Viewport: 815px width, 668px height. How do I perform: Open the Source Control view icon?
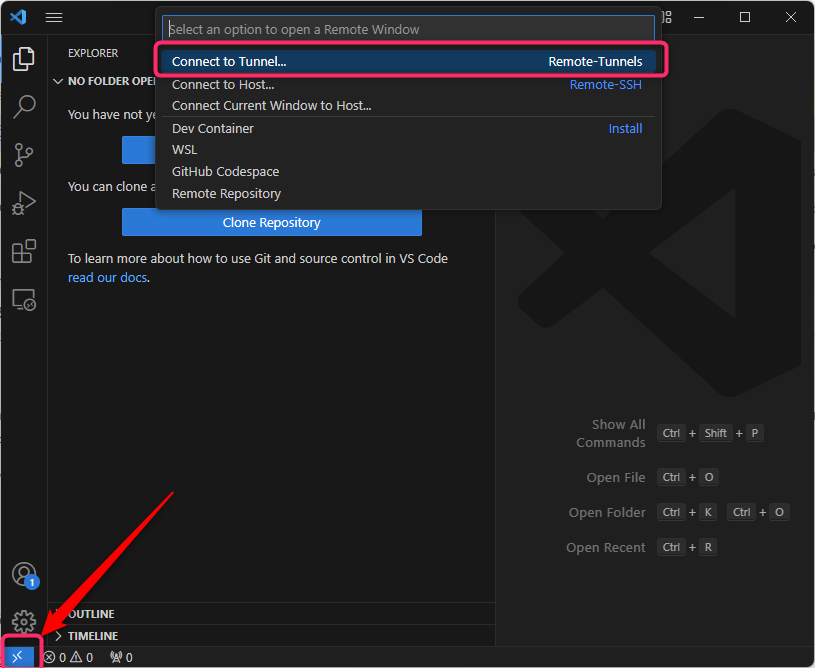click(x=23, y=155)
